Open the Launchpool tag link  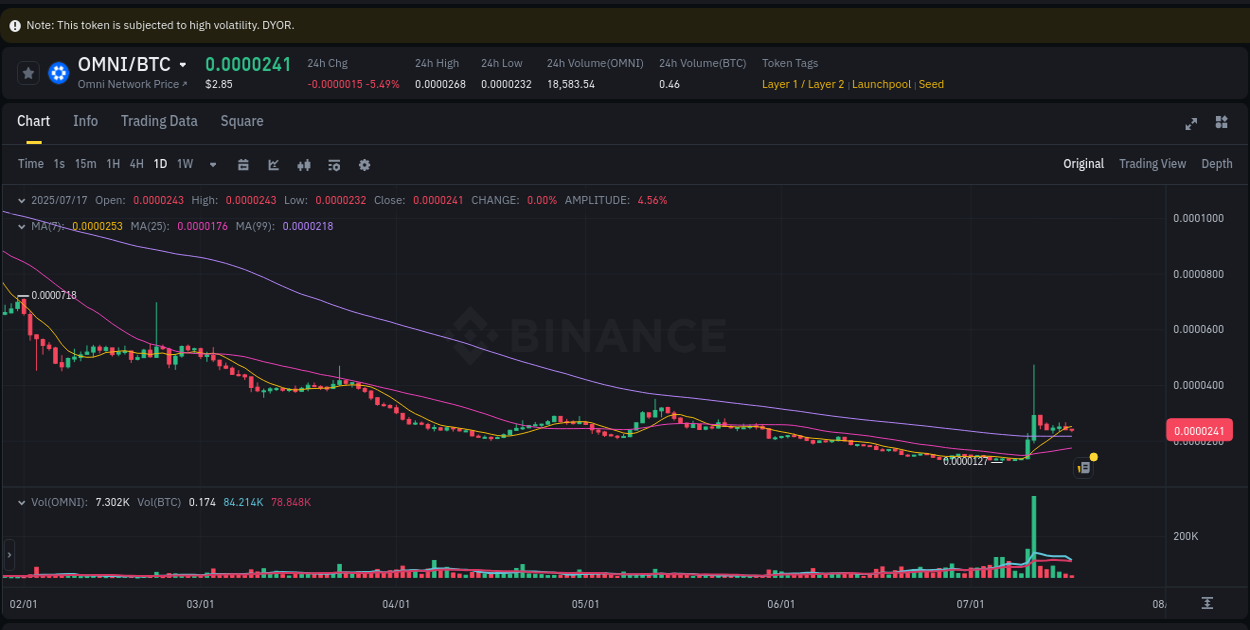(x=881, y=84)
